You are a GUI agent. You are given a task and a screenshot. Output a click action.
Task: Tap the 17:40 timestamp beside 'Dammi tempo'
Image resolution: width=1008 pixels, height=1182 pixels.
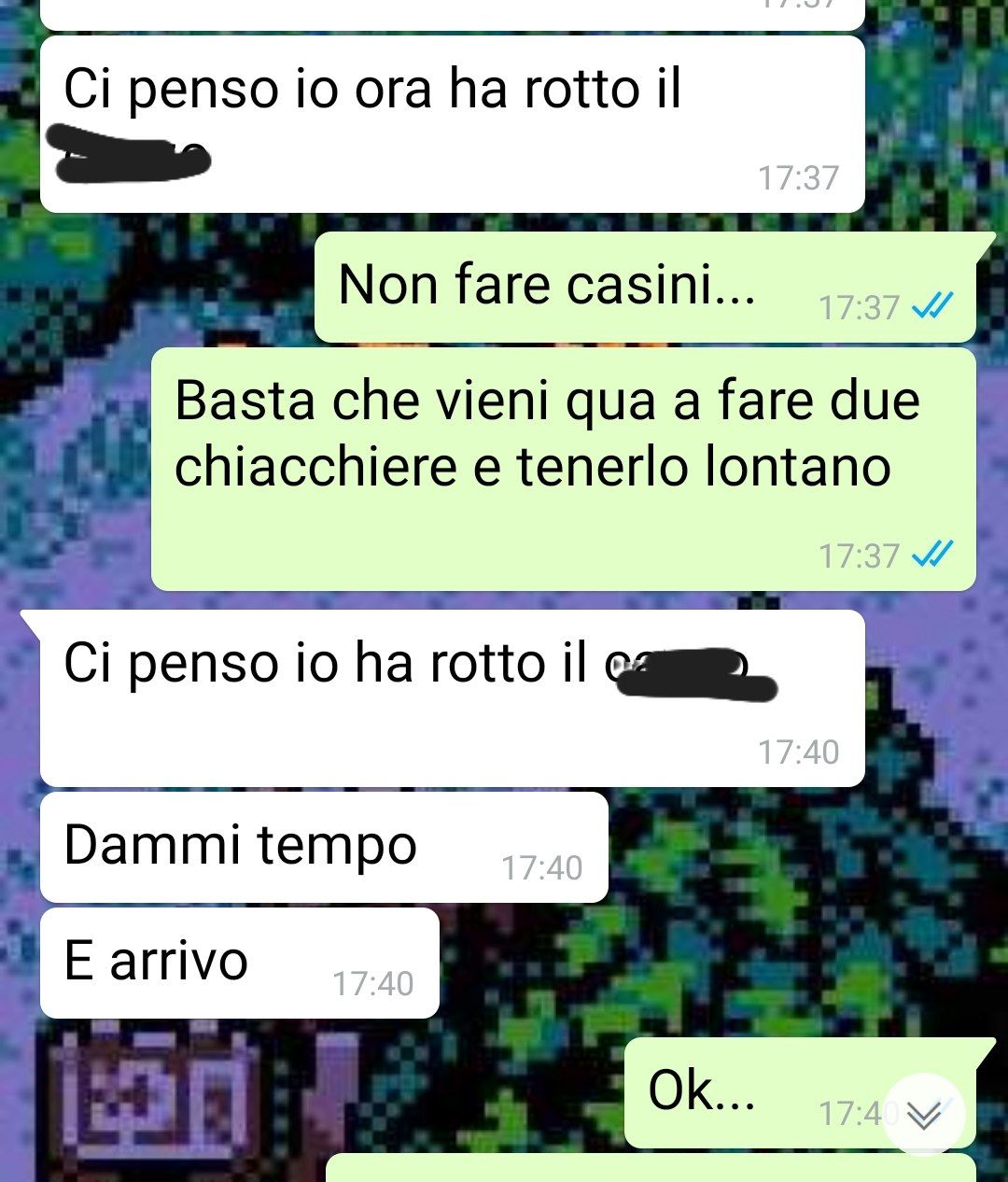tap(541, 867)
